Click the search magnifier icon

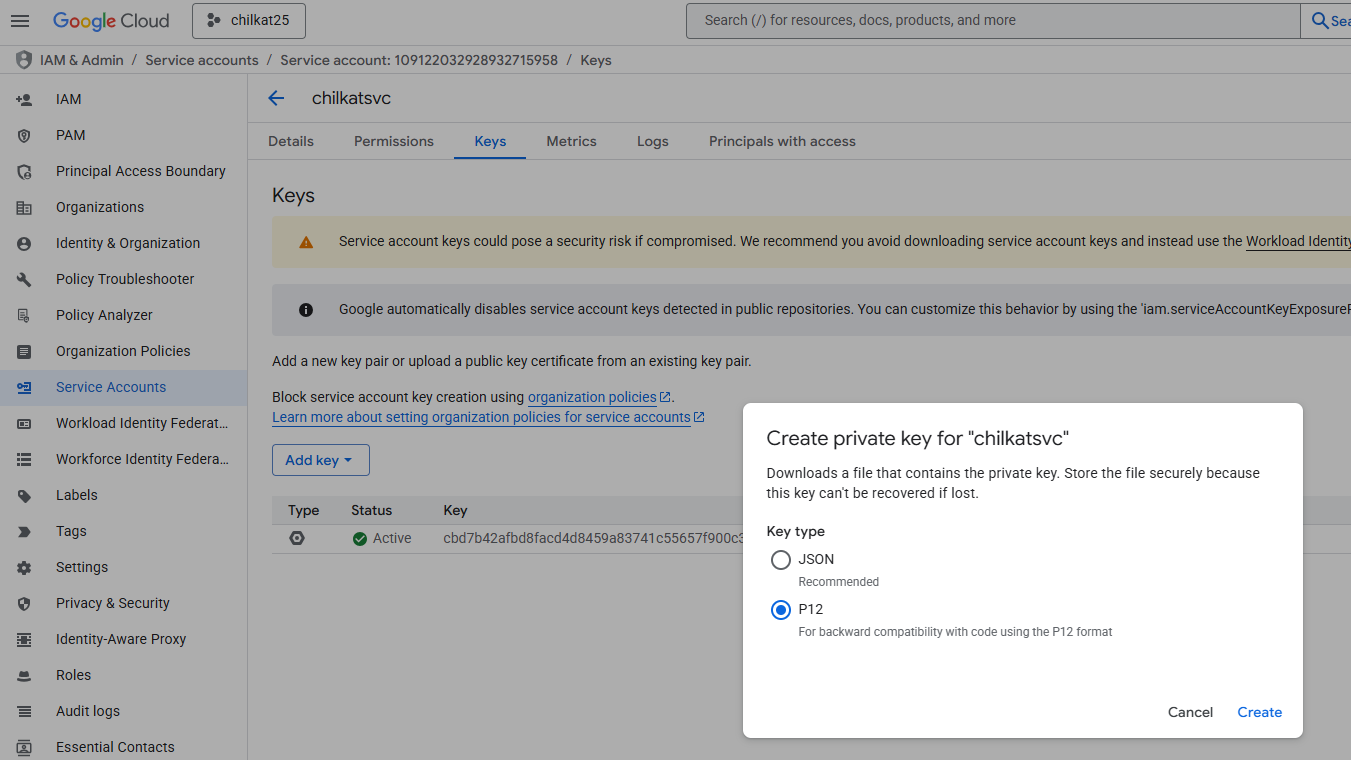pyautogui.click(x=1320, y=20)
